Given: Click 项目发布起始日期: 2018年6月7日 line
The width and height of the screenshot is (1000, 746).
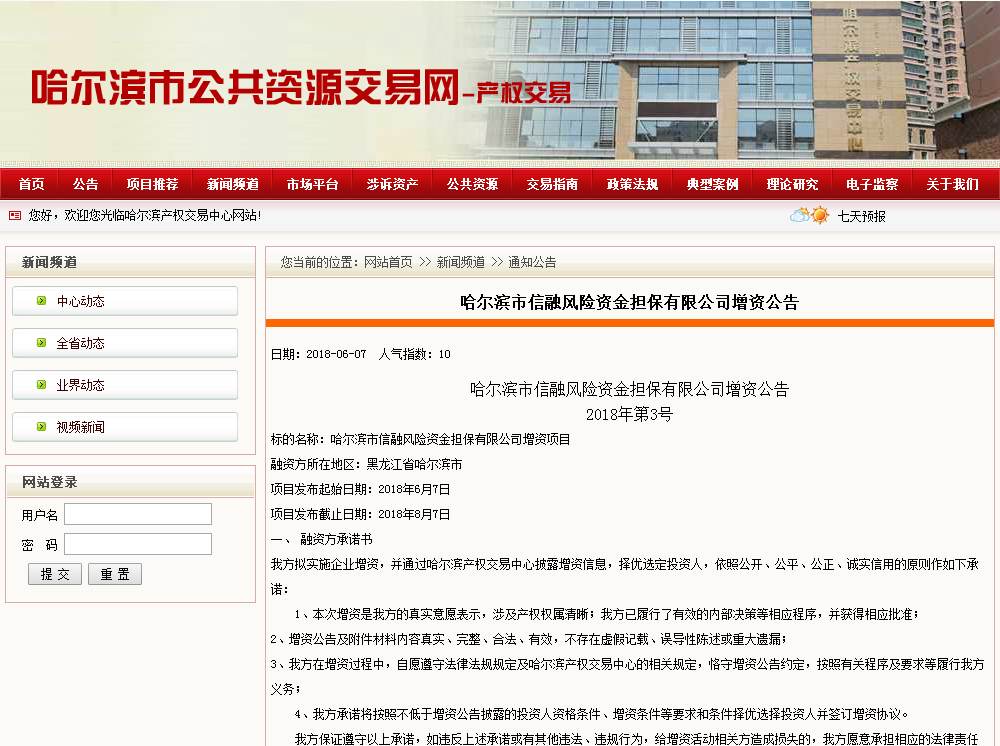Looking at the screenshot, I should [x=360, y=489].
